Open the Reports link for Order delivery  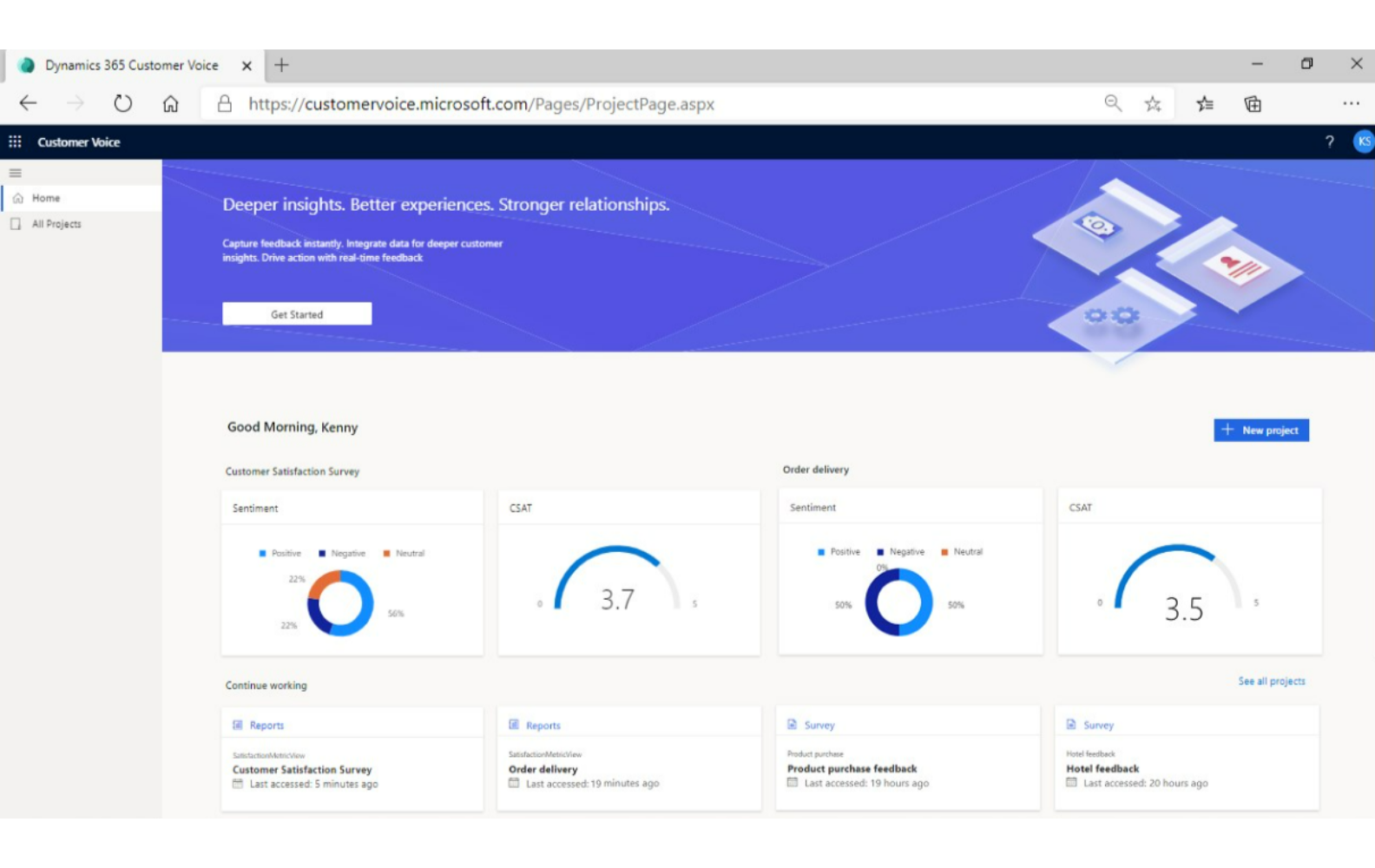point(543,726)
